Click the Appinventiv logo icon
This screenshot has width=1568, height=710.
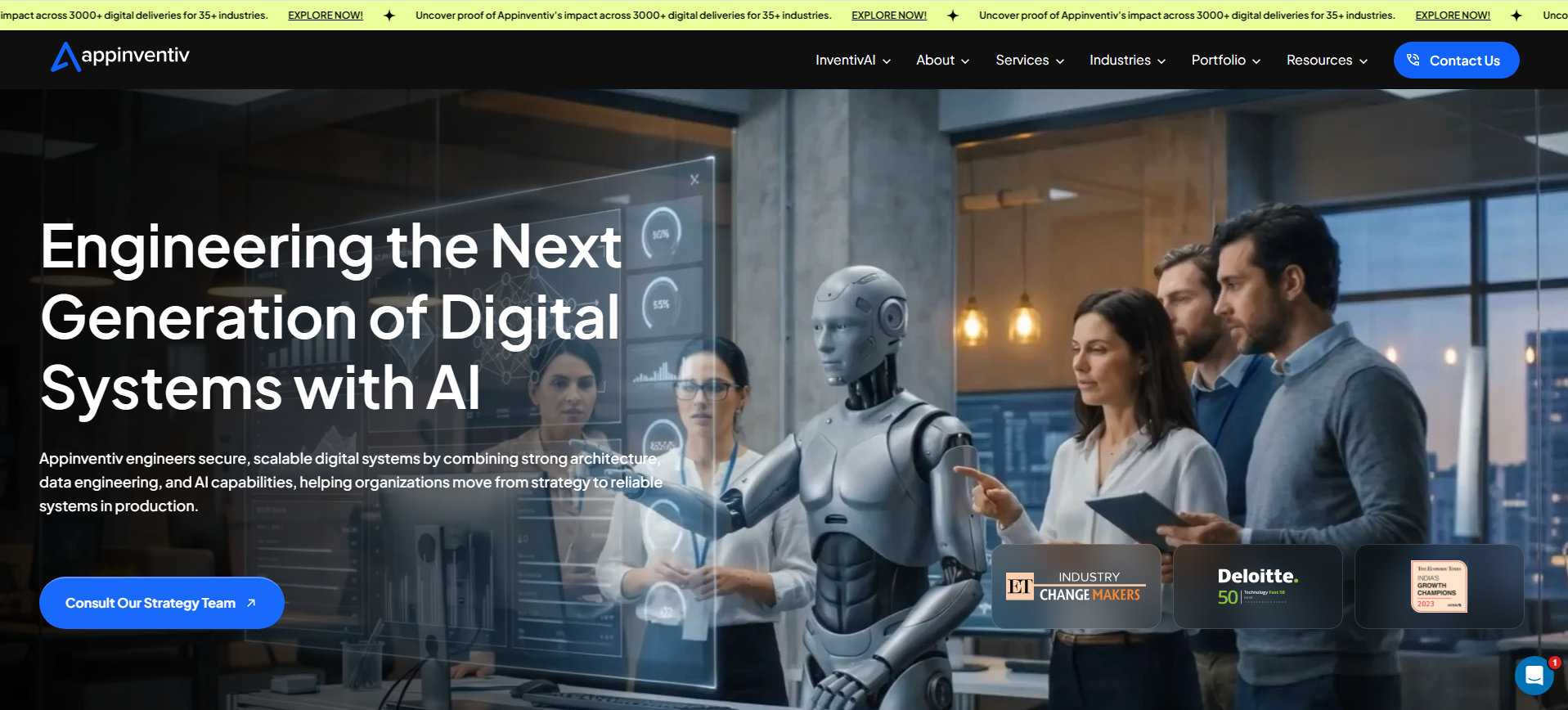65,56
